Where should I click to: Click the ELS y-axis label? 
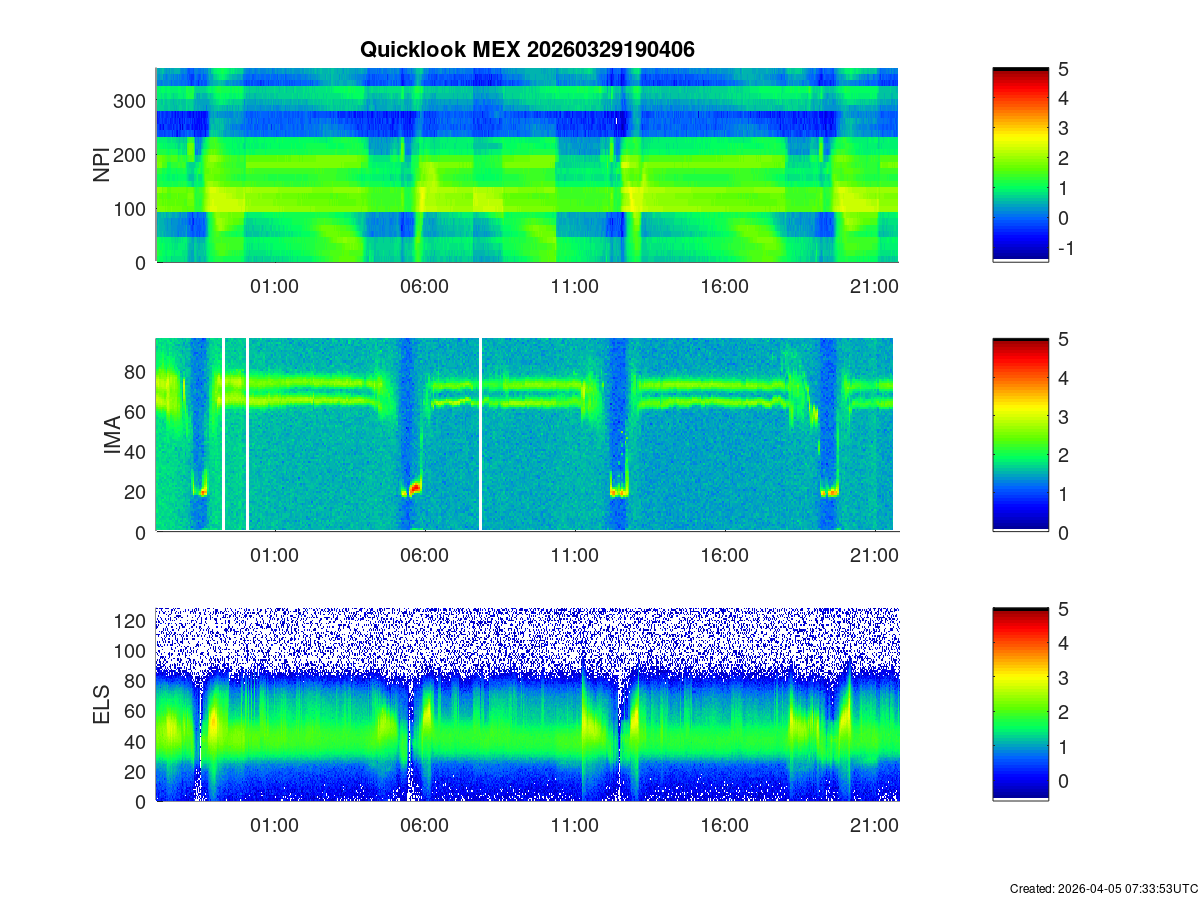[x=102, y=705]
